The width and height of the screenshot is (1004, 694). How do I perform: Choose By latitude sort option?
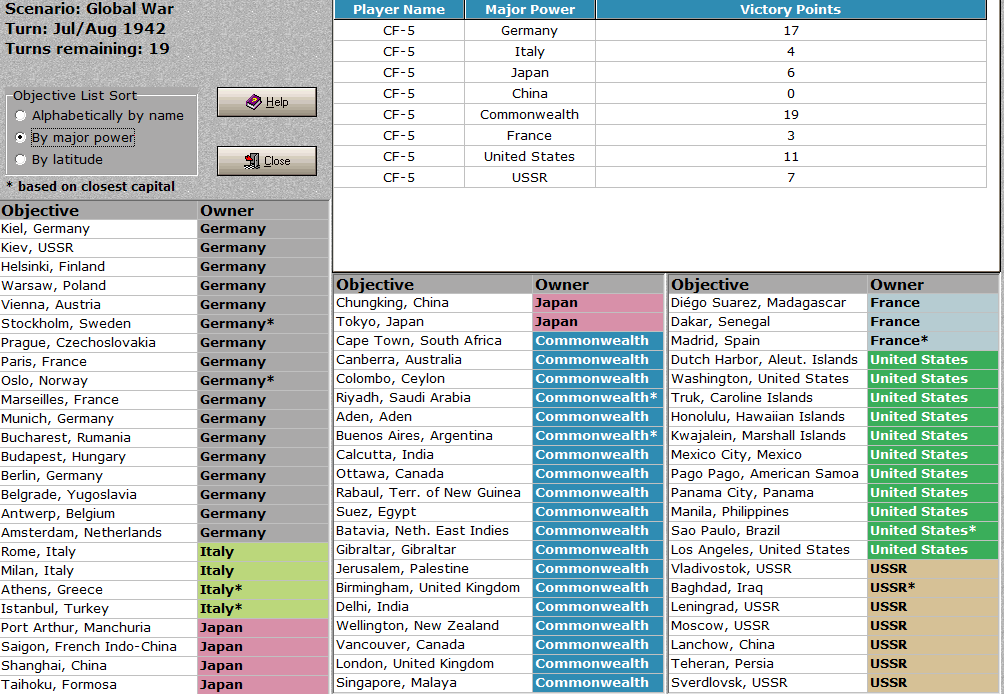(x=20, y=159)
